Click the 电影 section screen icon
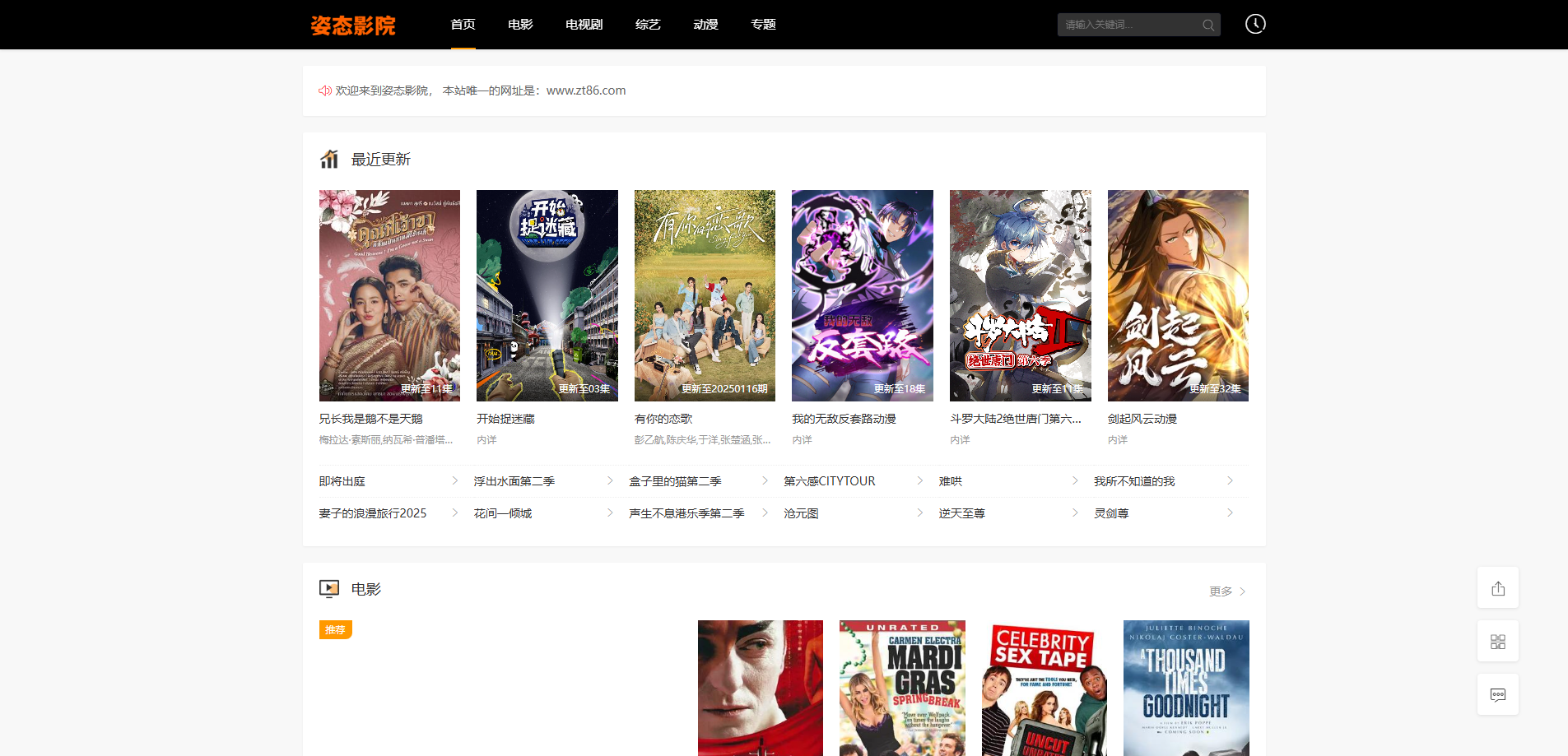This screenshot has width=1568, height=756. pos(329,588)
